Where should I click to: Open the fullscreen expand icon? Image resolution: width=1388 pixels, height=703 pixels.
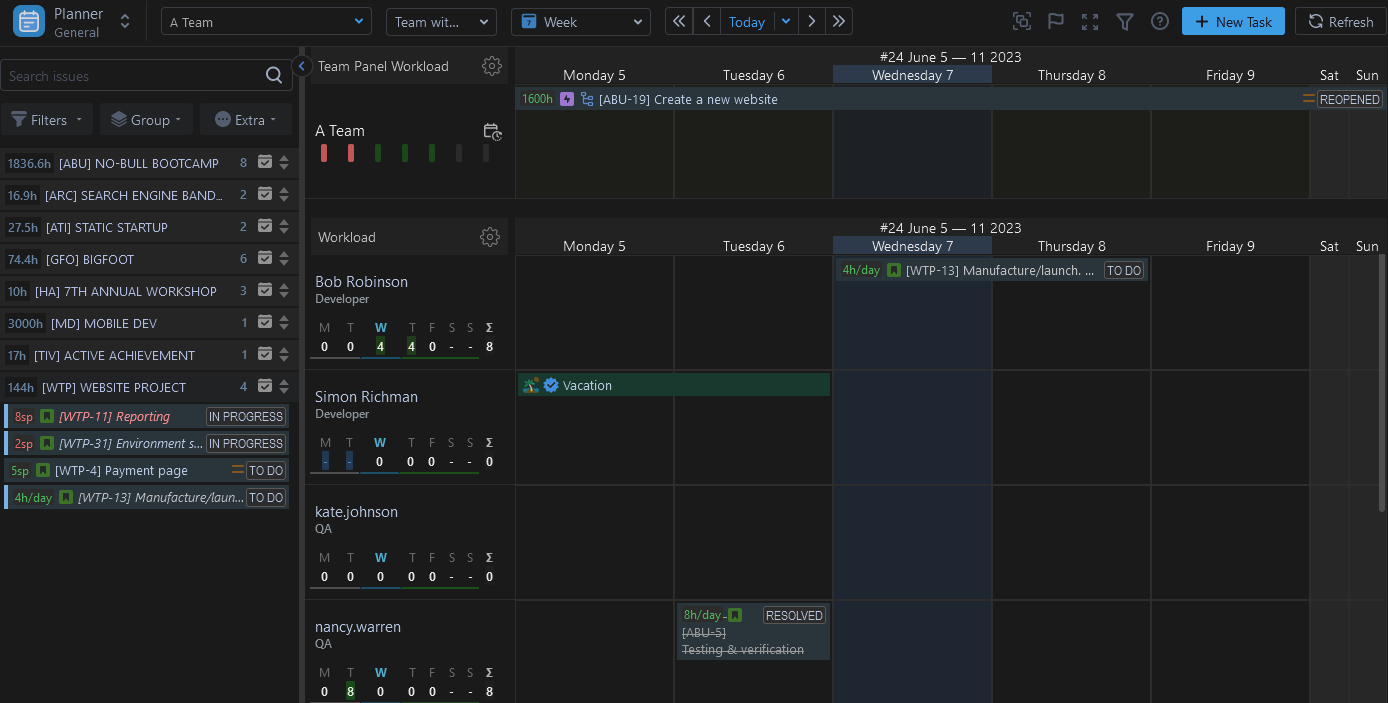click(x=1090, y=22)
